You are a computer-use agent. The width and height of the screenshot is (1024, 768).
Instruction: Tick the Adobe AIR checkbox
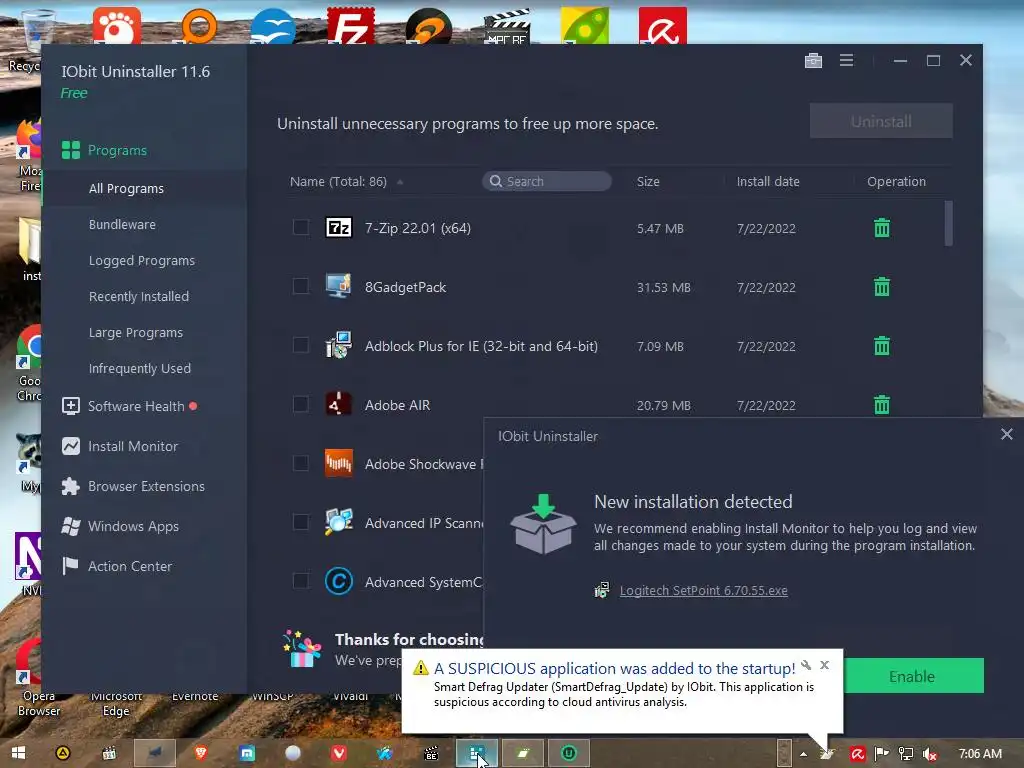(300, 404)
